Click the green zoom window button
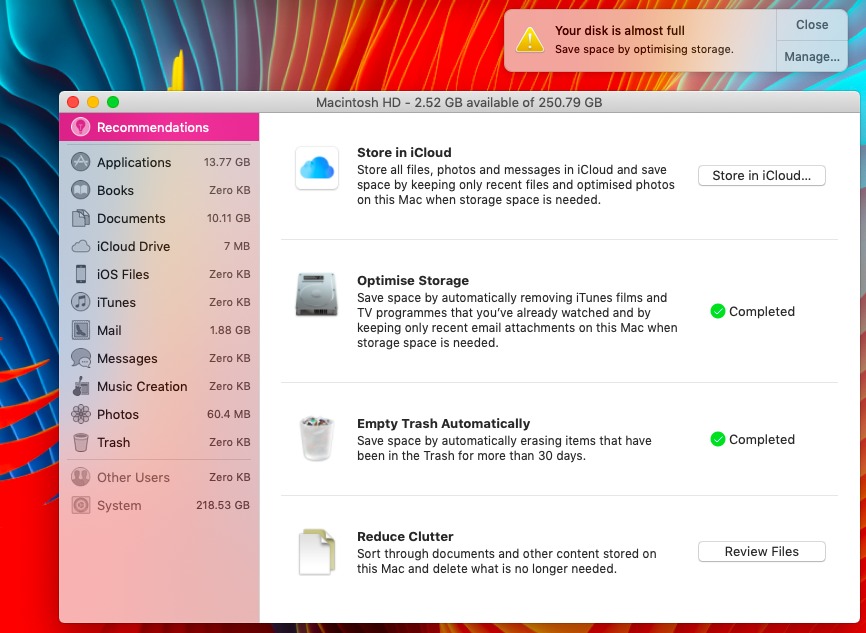The image size is (866, 633). 113,102
